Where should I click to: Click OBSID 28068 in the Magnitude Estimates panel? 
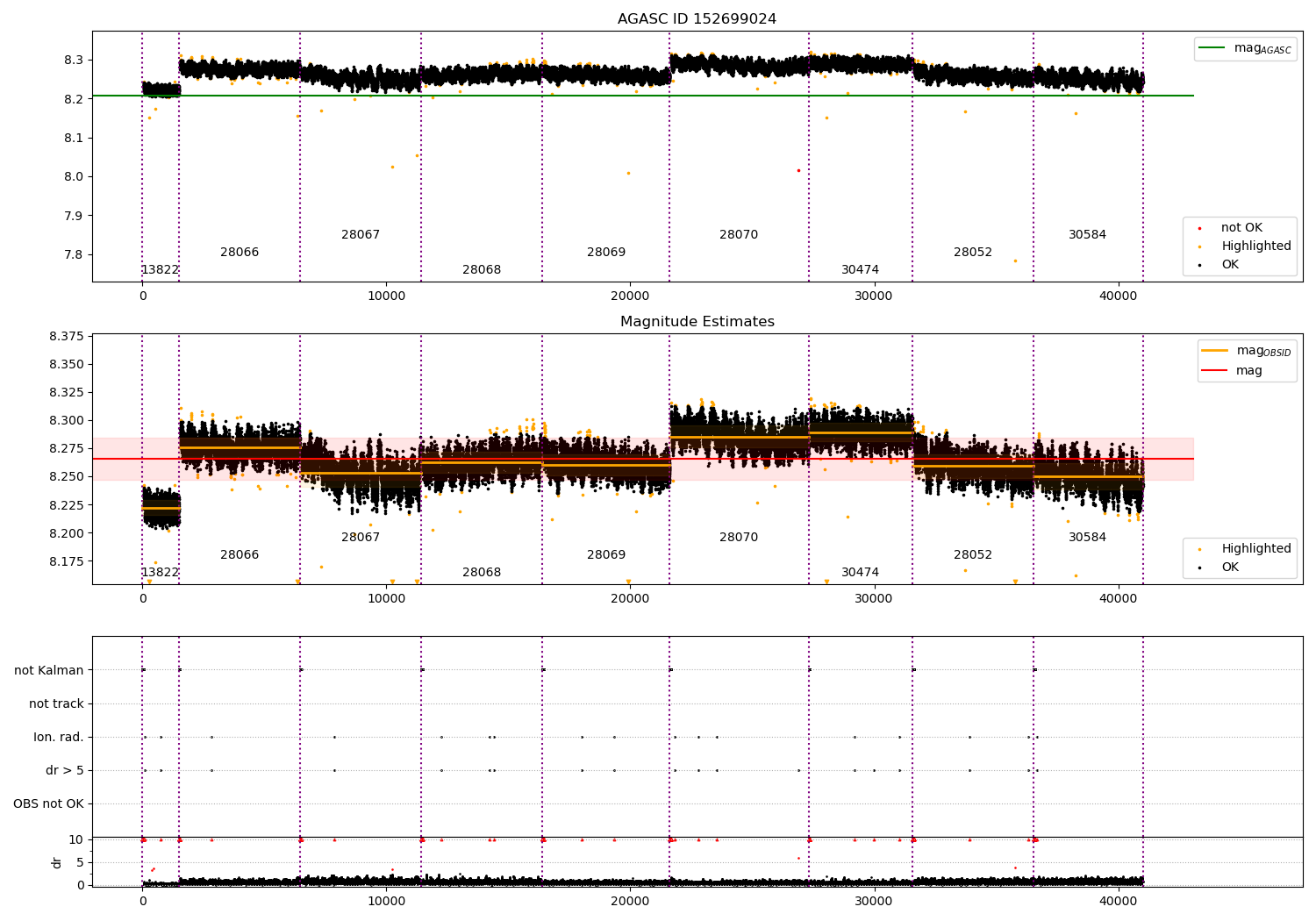(482, 573)
